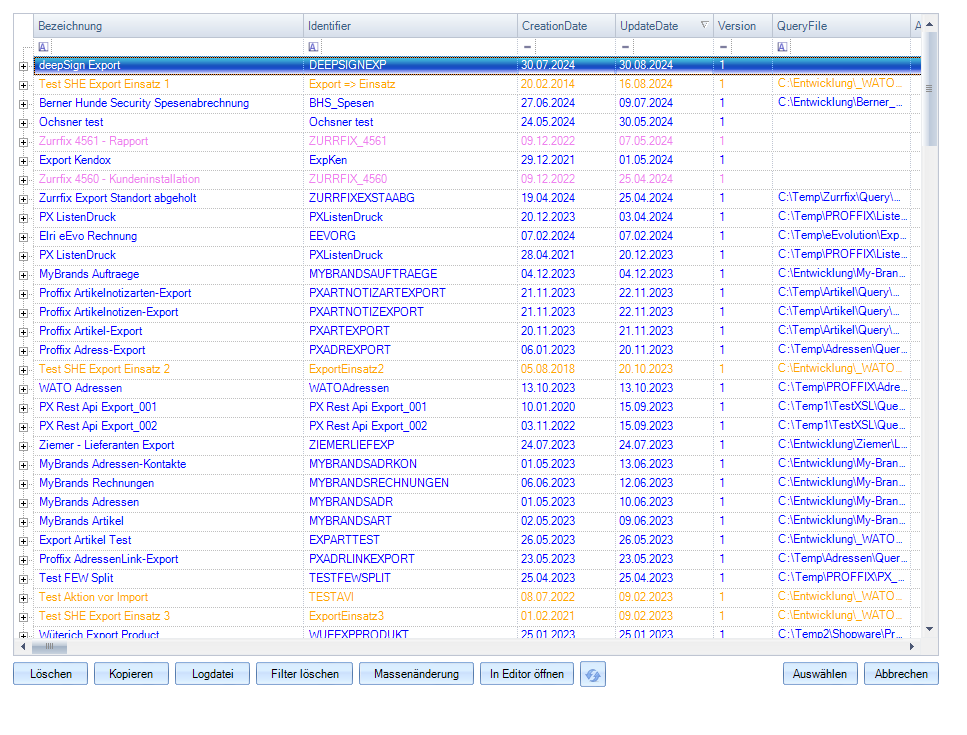The width and height of the screenshot is (967, 735).
Task: Click the refresh icon beside In Editor öffnen
Action: [593, 675]
